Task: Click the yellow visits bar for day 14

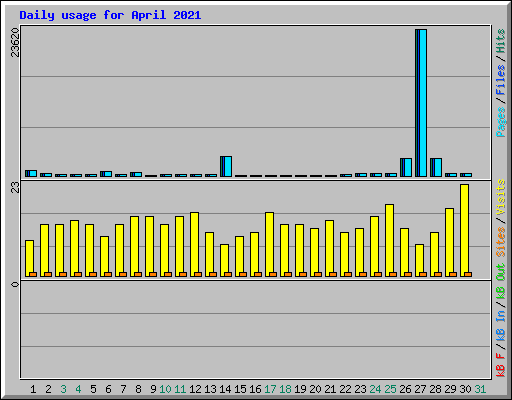Action: pyautogui.click(x=224, y=260)
